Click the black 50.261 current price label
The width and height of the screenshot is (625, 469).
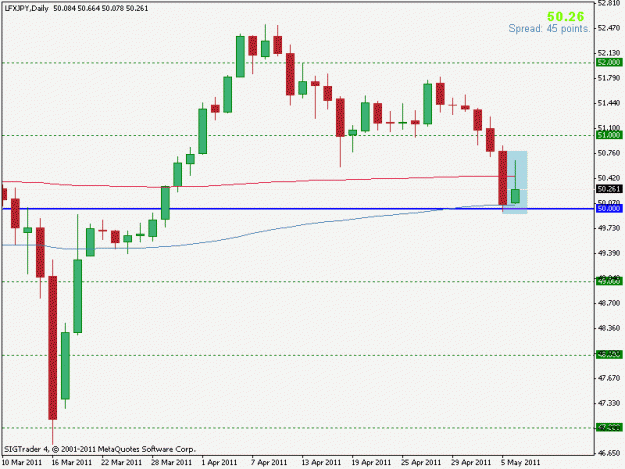[x=609, y=189]
